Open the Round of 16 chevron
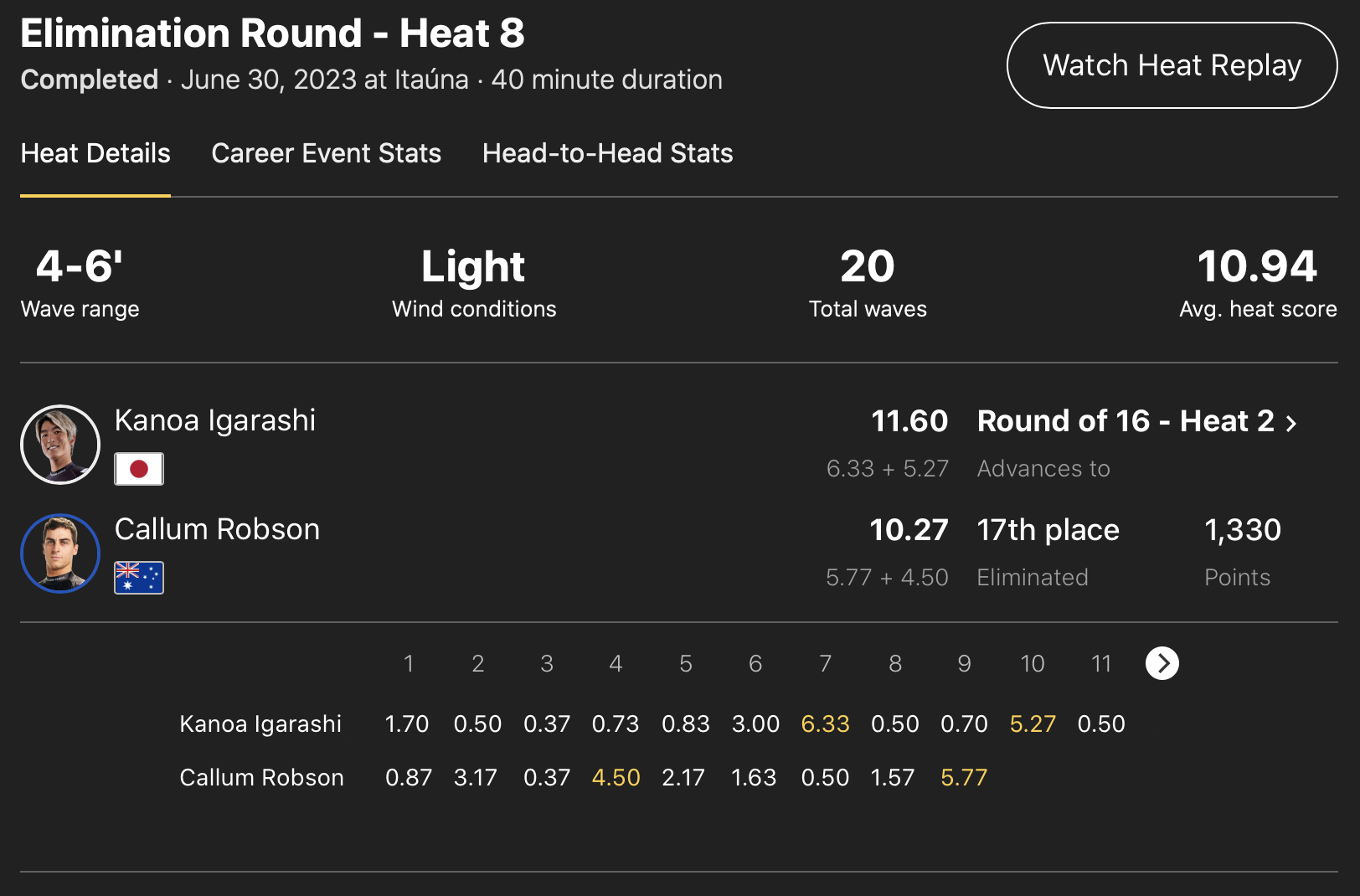 coord(1291,423)
